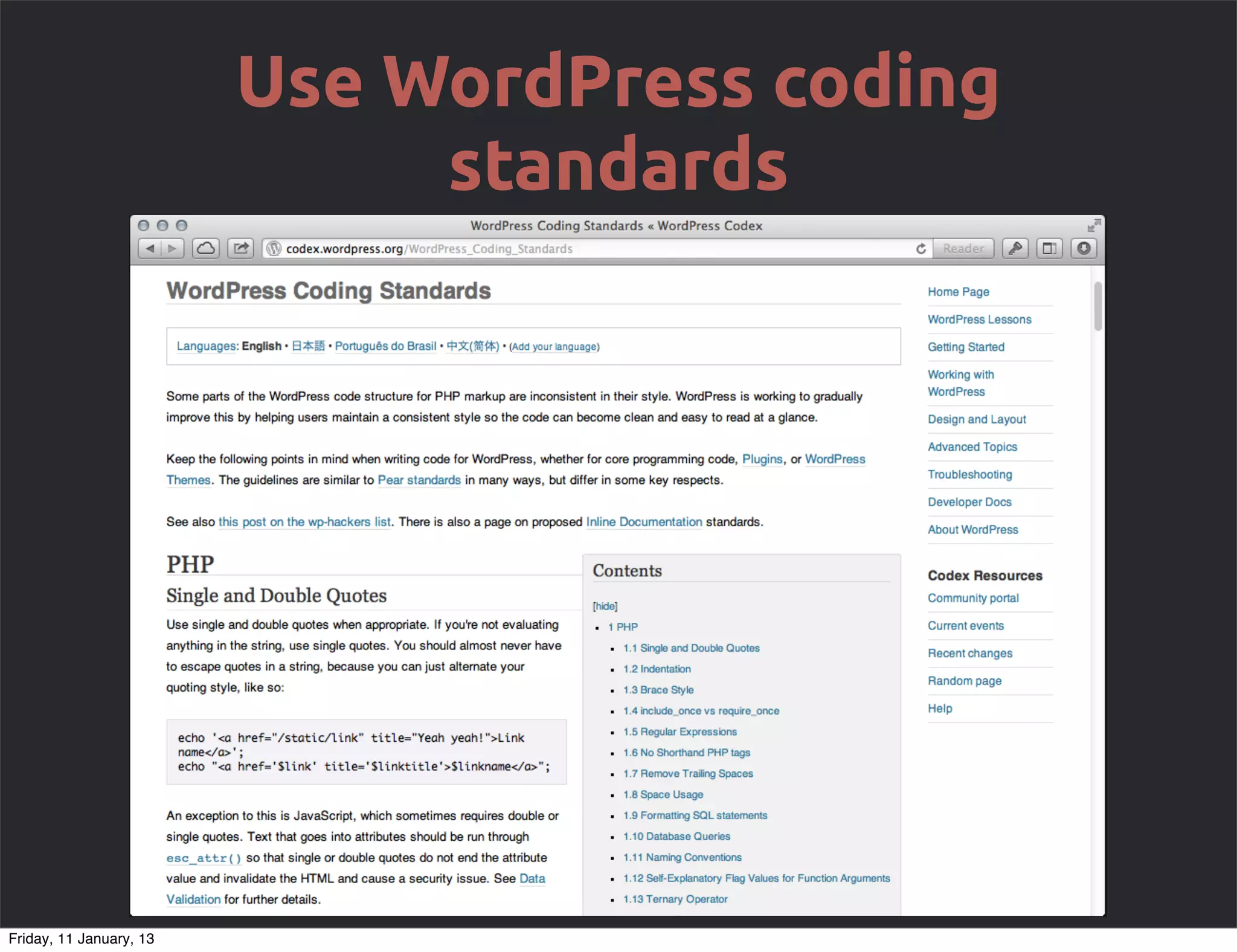1237x952 pixels.
Task: Click the browser Back arrow button
Action: (x=150, y=248)
